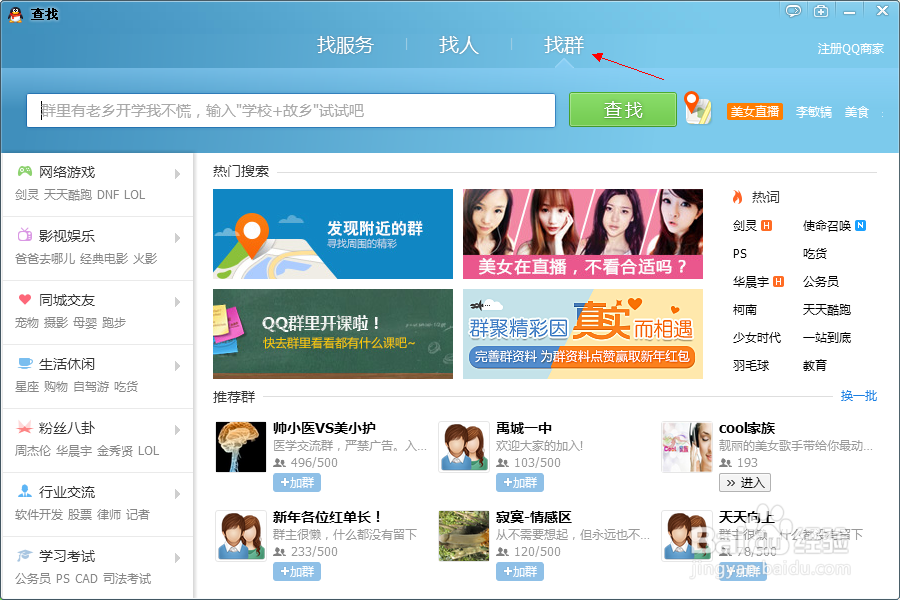Click the QQ penguin logo in title bar

tap(15, 14)
